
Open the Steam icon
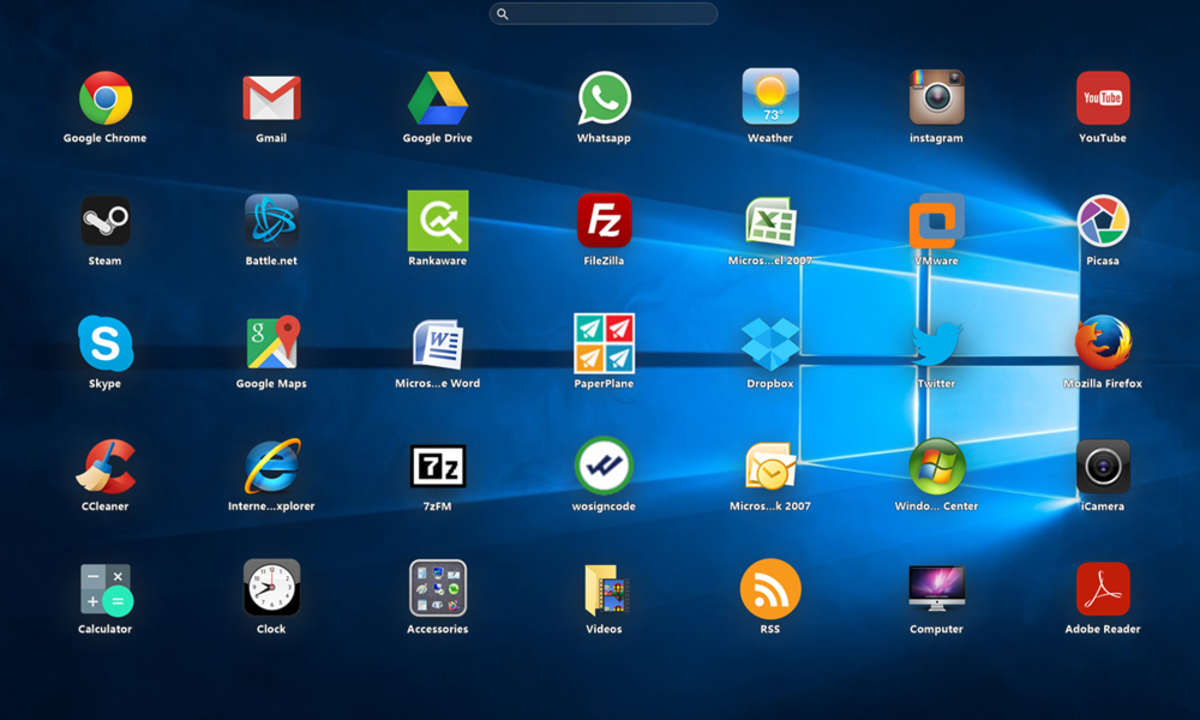[105, 221]
